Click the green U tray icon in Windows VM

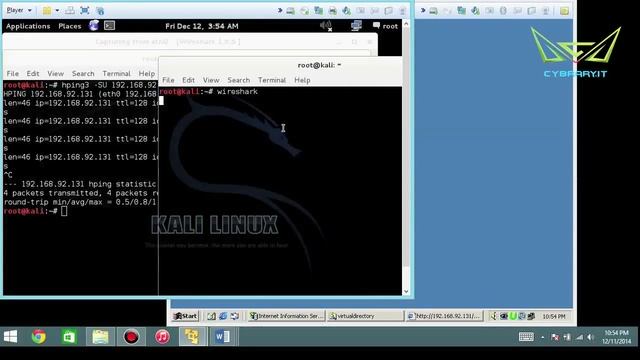(513, 316)
